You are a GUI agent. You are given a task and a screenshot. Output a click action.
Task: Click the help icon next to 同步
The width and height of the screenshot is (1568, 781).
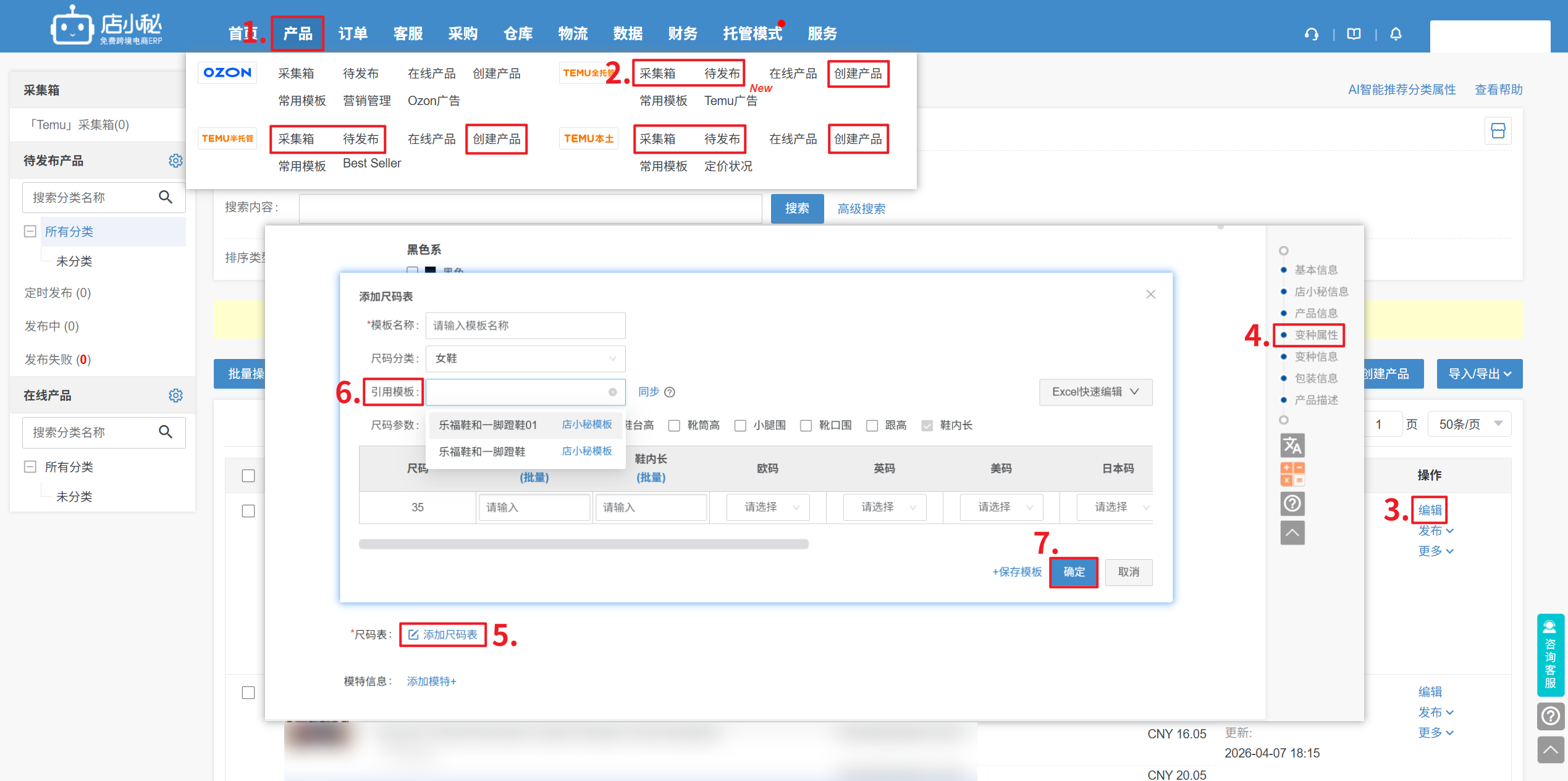pyautogui.click(x=670, y=392)
